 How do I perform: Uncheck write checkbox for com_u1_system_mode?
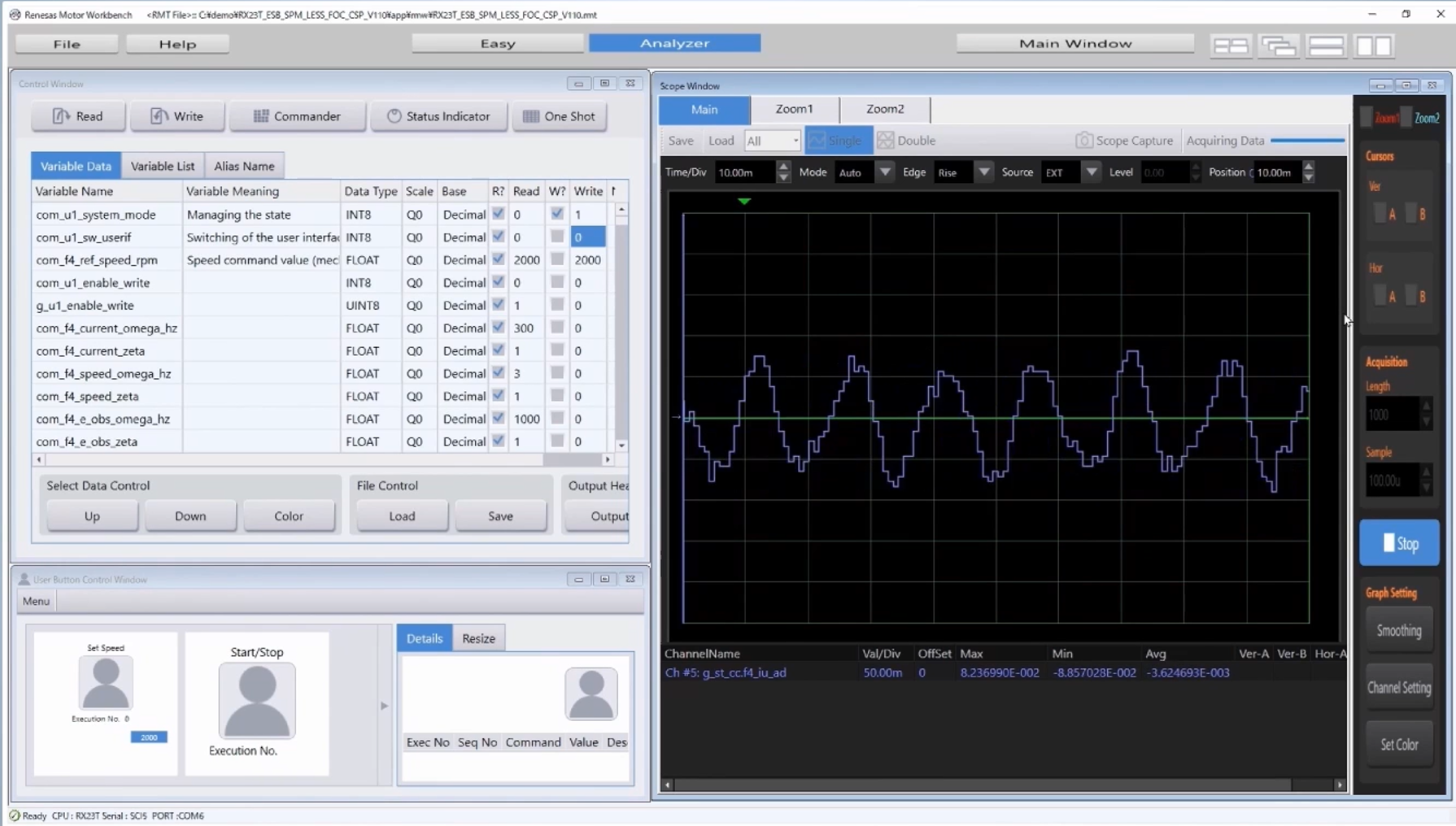(557, 214)
